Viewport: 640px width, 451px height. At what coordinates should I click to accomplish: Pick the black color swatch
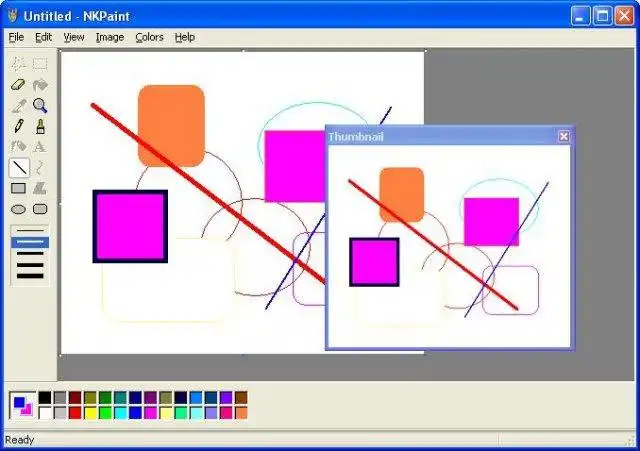pyautogui.click(x=45, y=398)
